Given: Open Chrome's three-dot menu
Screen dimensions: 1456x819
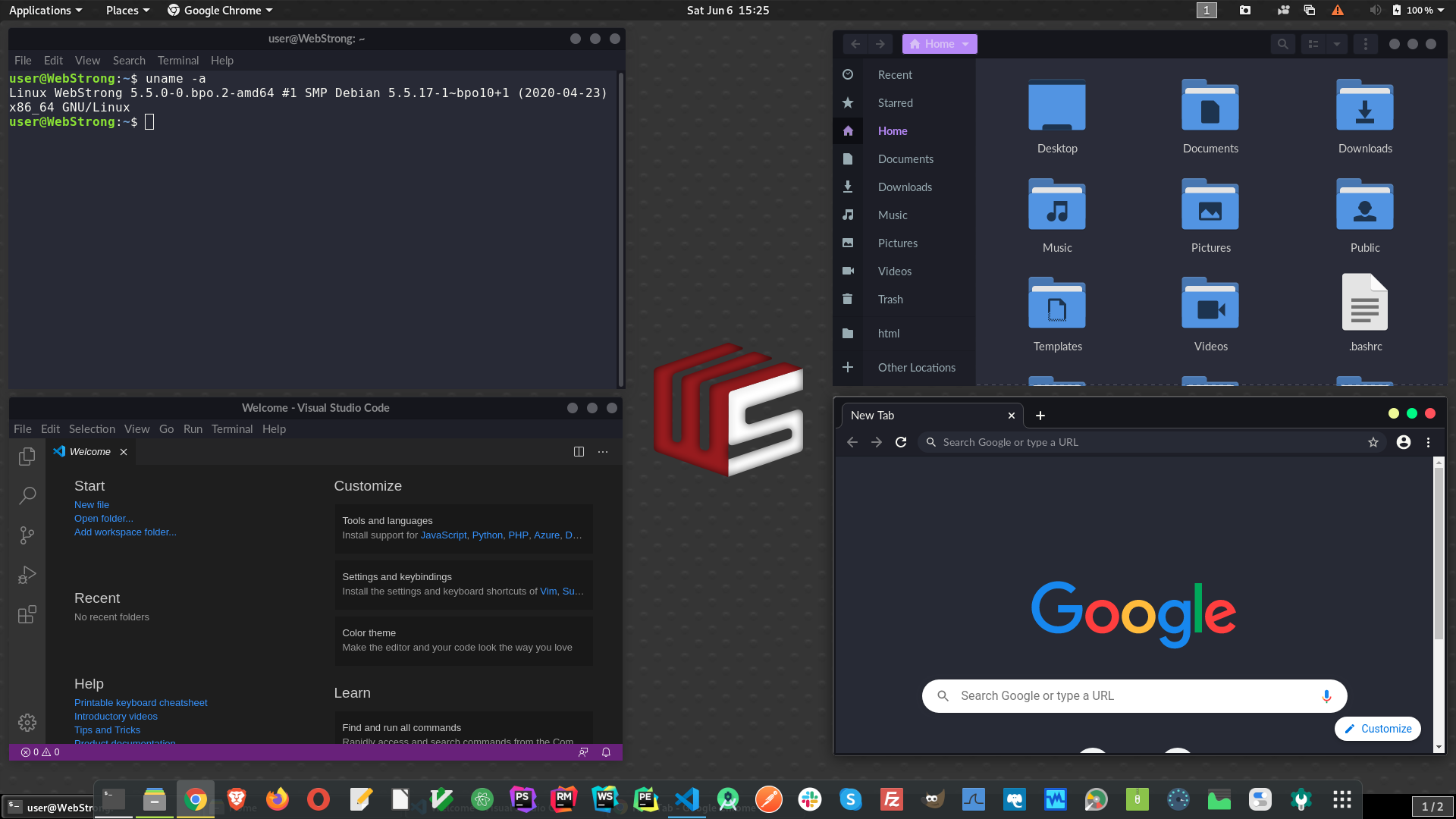Looking at the screenshot, I should [1428, 442].
